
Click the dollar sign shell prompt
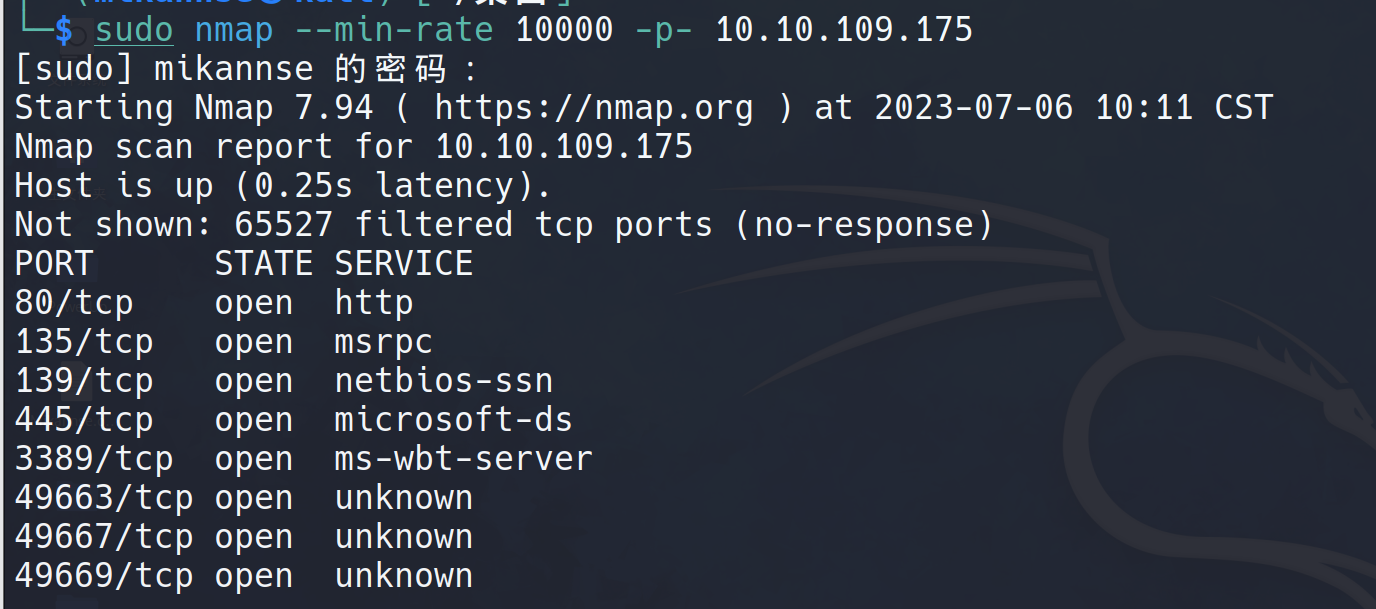click(64, 29)
